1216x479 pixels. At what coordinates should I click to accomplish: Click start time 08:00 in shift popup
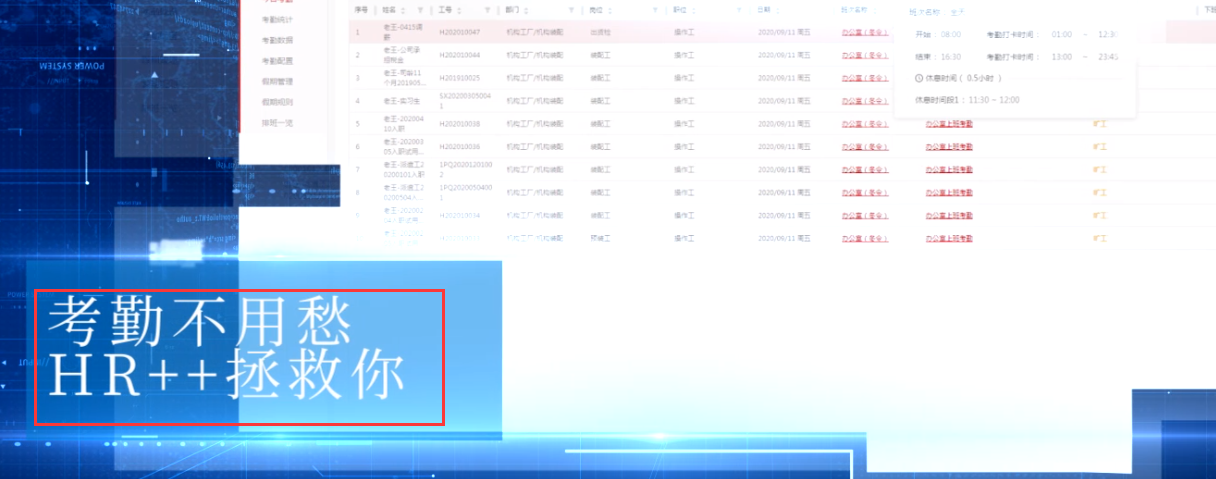[x=951, y=34]
